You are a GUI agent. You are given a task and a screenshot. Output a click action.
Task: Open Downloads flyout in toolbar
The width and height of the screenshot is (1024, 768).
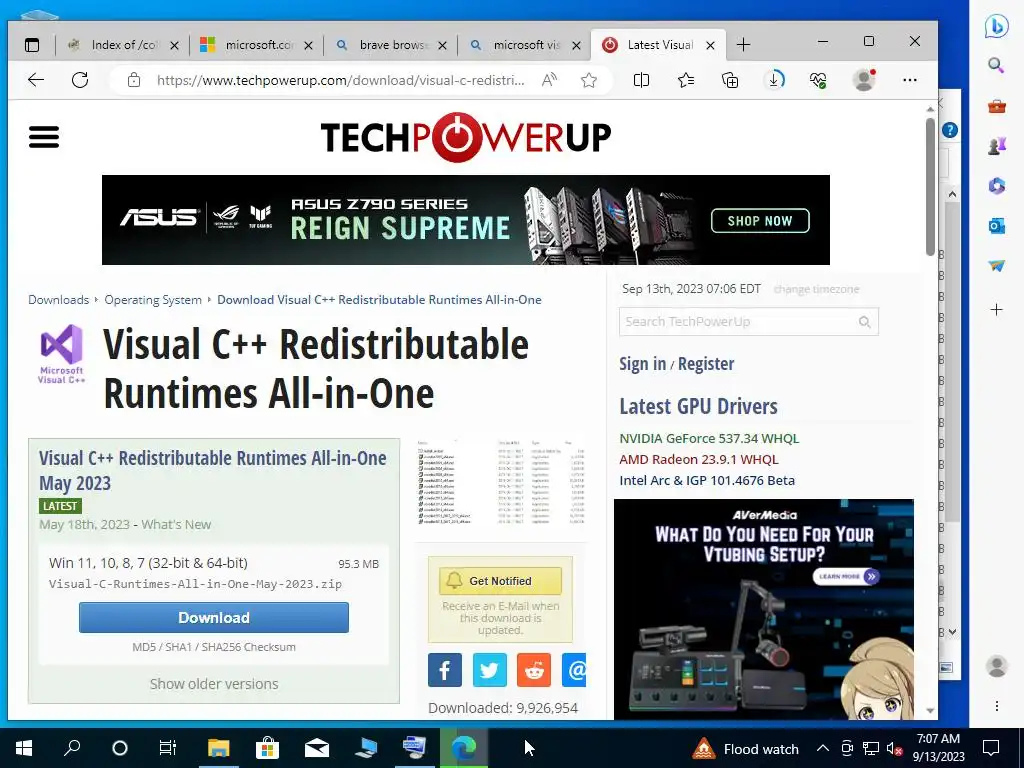[774, 80]
